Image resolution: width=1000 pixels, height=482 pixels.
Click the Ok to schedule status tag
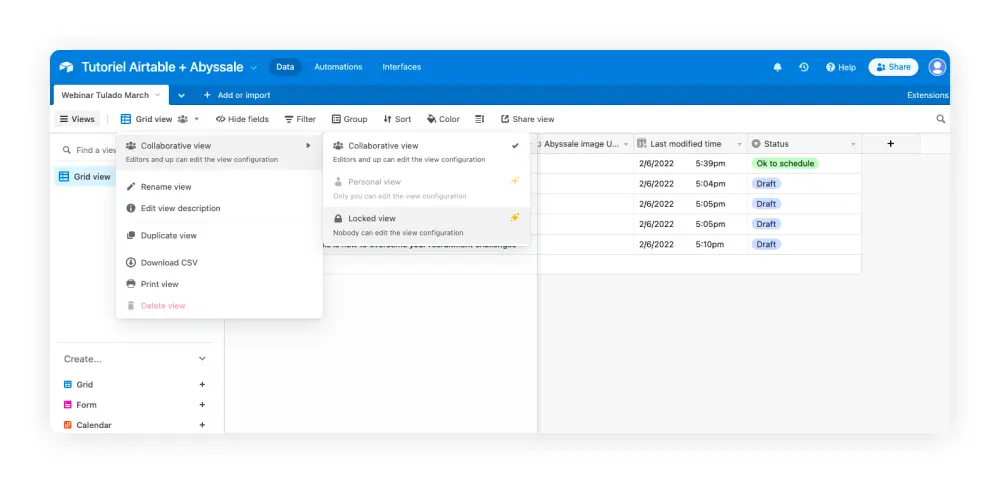785,163
